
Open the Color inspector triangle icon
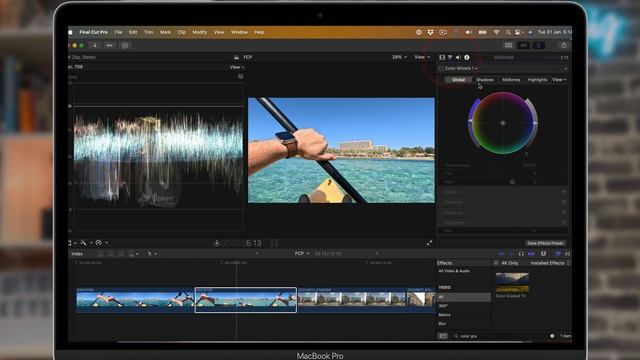click(x=450, y=58)
